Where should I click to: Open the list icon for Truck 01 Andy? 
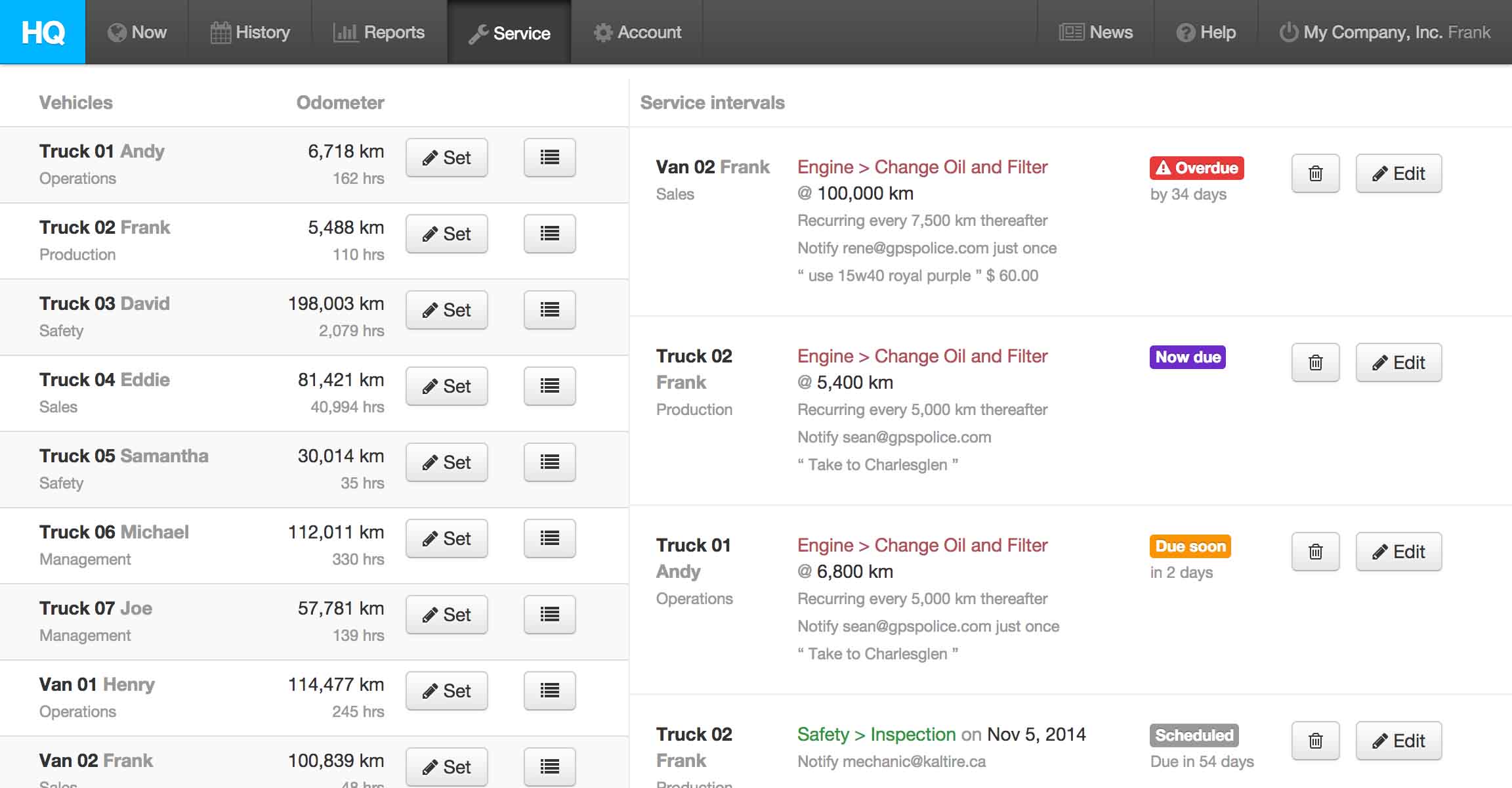coord(549,158)
